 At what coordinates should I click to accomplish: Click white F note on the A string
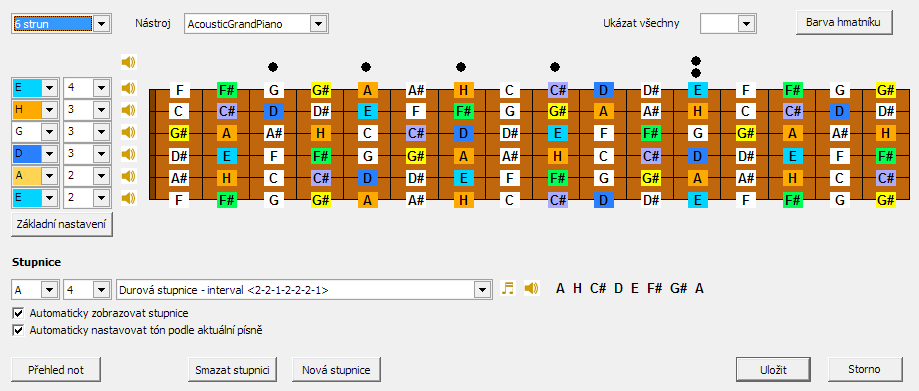click(509, 177)
